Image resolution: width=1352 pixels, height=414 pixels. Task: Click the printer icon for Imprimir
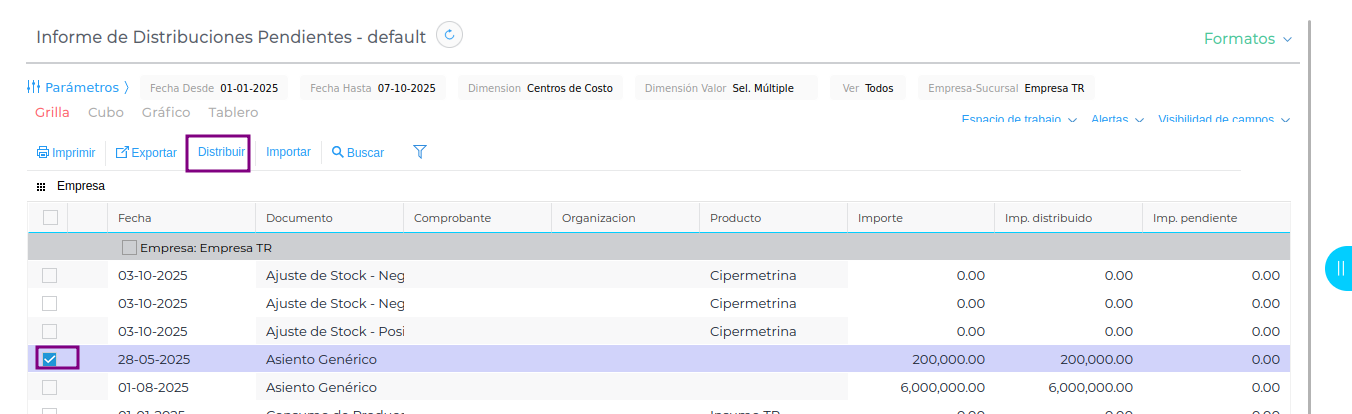point(43,153)
